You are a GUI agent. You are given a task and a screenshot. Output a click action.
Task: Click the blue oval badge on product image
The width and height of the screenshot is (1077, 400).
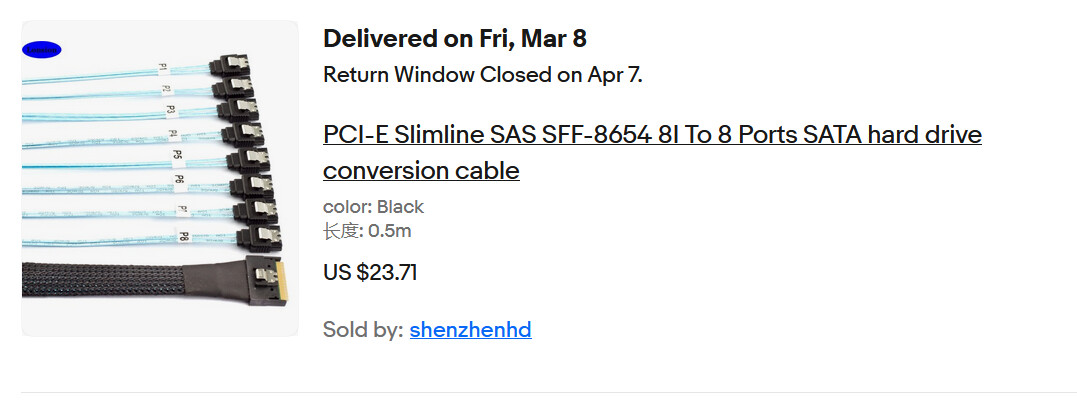click(41, 49)
